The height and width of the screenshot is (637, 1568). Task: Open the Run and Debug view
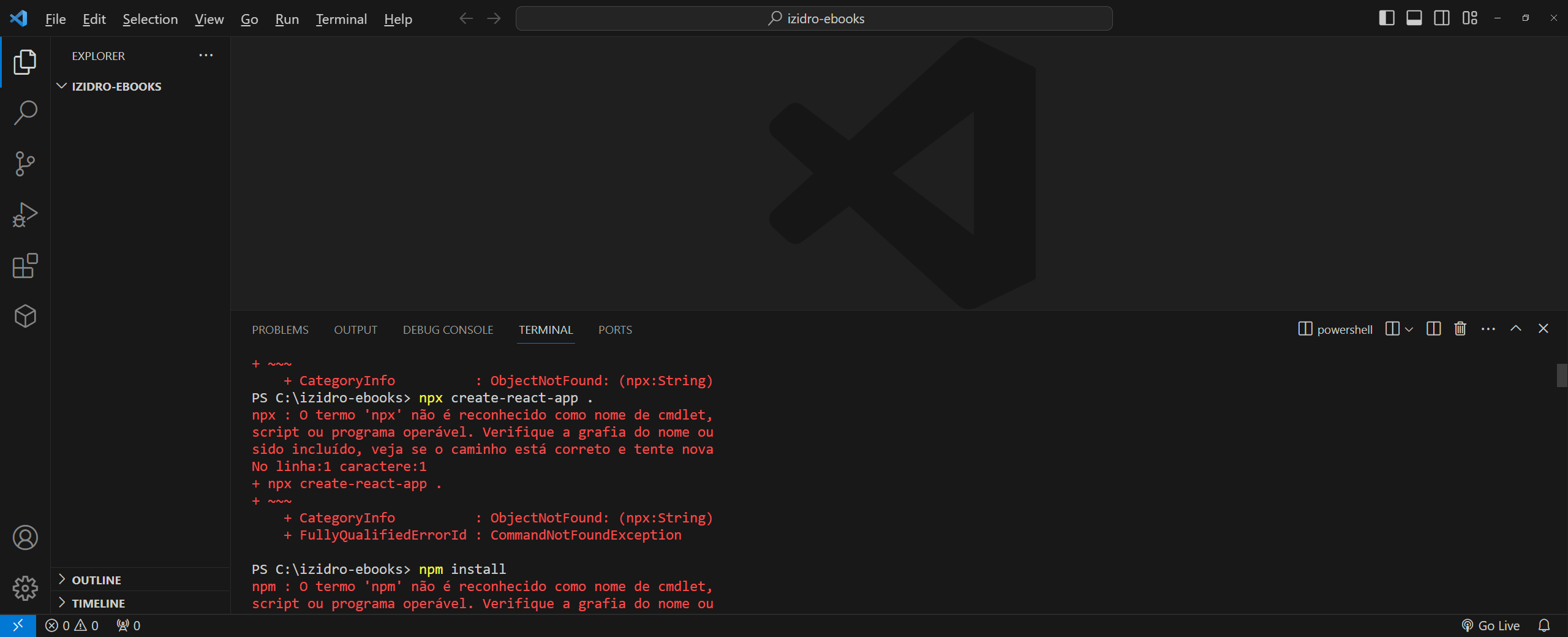(x=25, y=214)
